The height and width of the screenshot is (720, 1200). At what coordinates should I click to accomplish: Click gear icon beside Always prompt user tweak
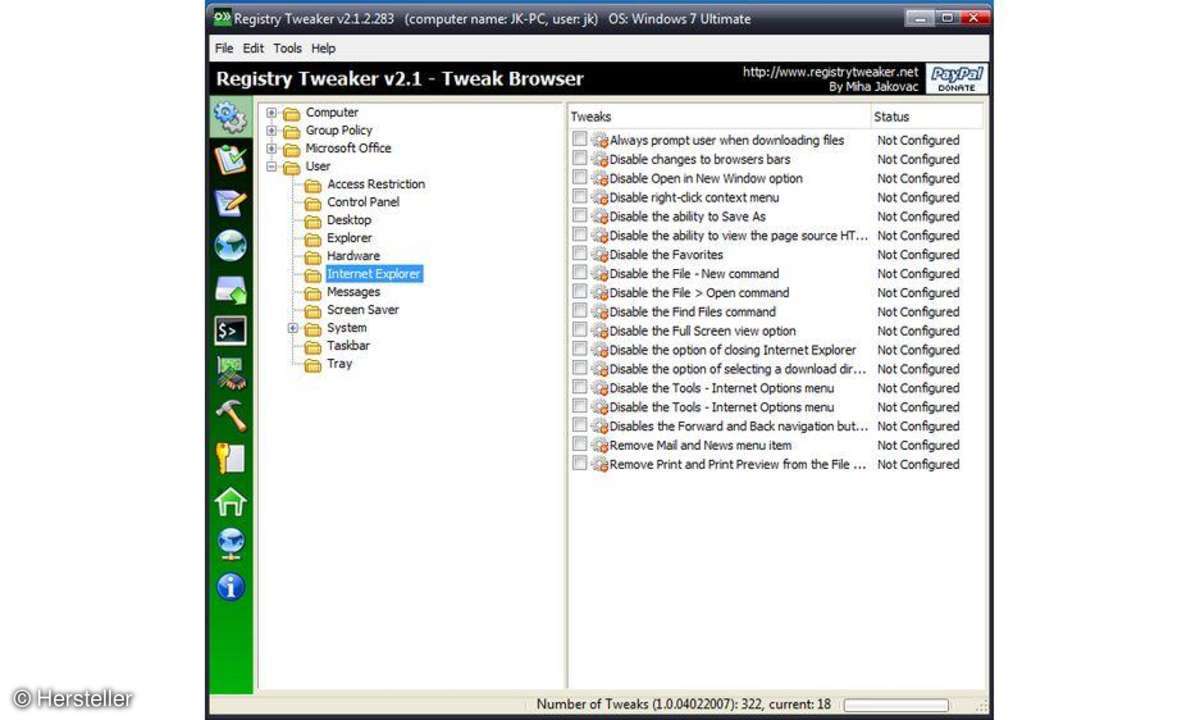tap(600, 141)
